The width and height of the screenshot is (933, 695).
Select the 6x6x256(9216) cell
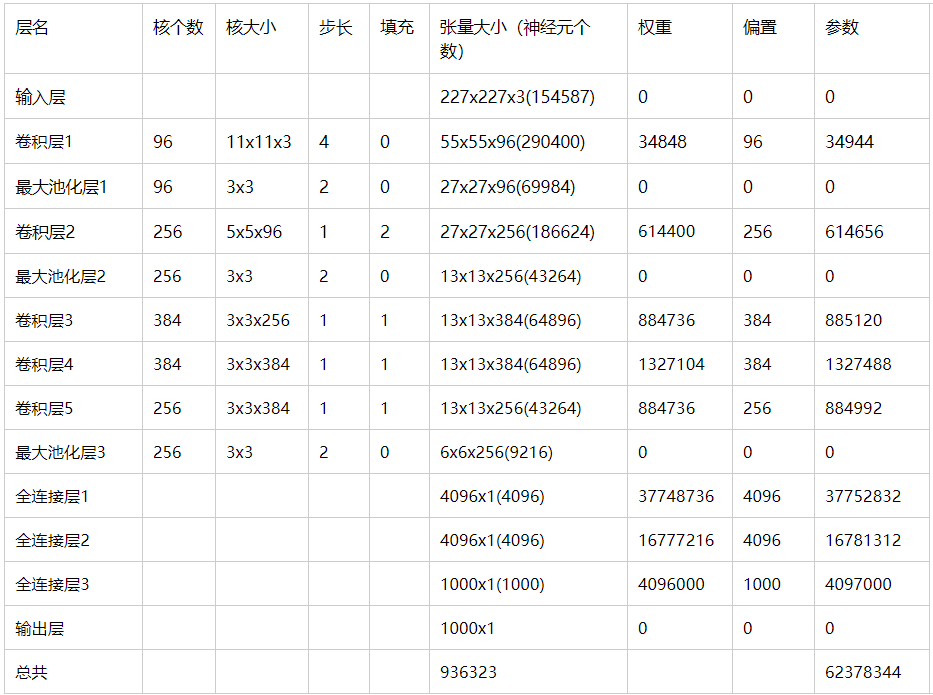point(496,452)
